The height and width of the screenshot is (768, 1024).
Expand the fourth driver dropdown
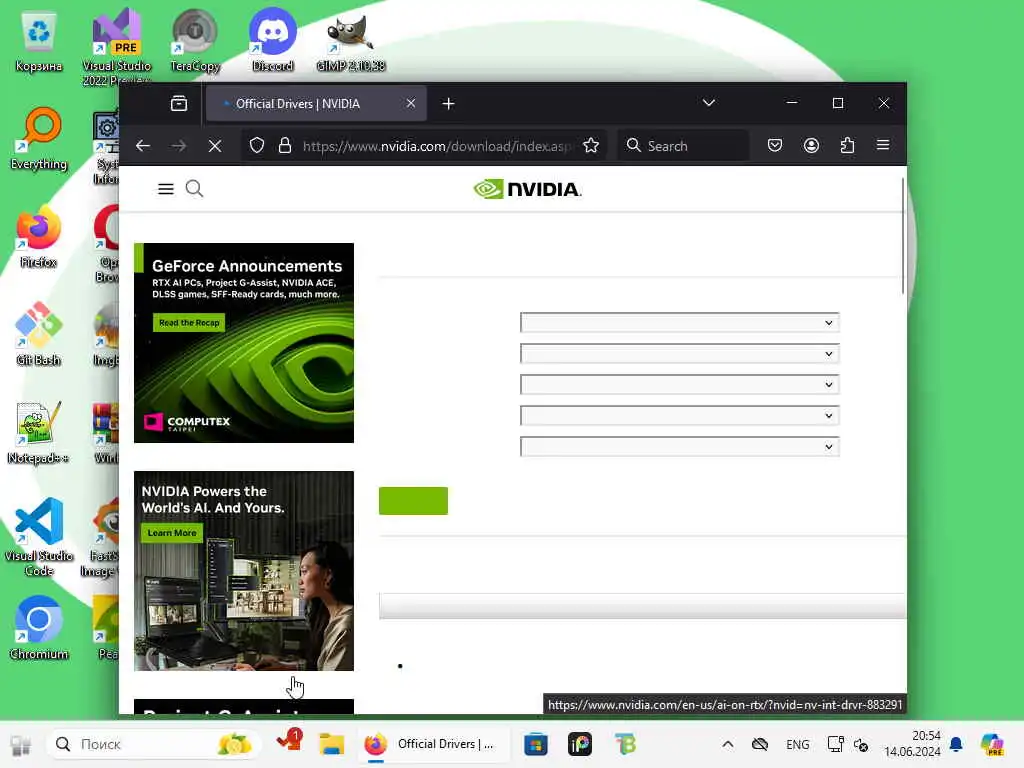pyautogui.click(x=679, y=416)
